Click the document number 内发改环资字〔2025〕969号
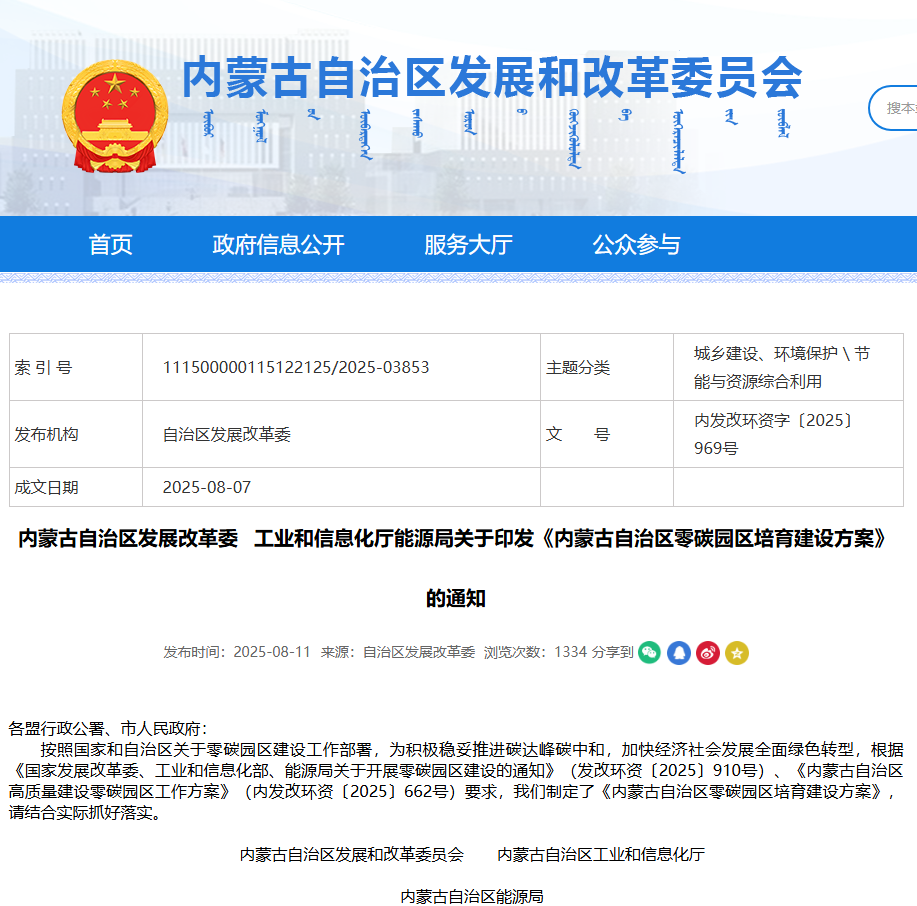Image resolution: width=917 pixels, height=906 pixels. (774, 434)
